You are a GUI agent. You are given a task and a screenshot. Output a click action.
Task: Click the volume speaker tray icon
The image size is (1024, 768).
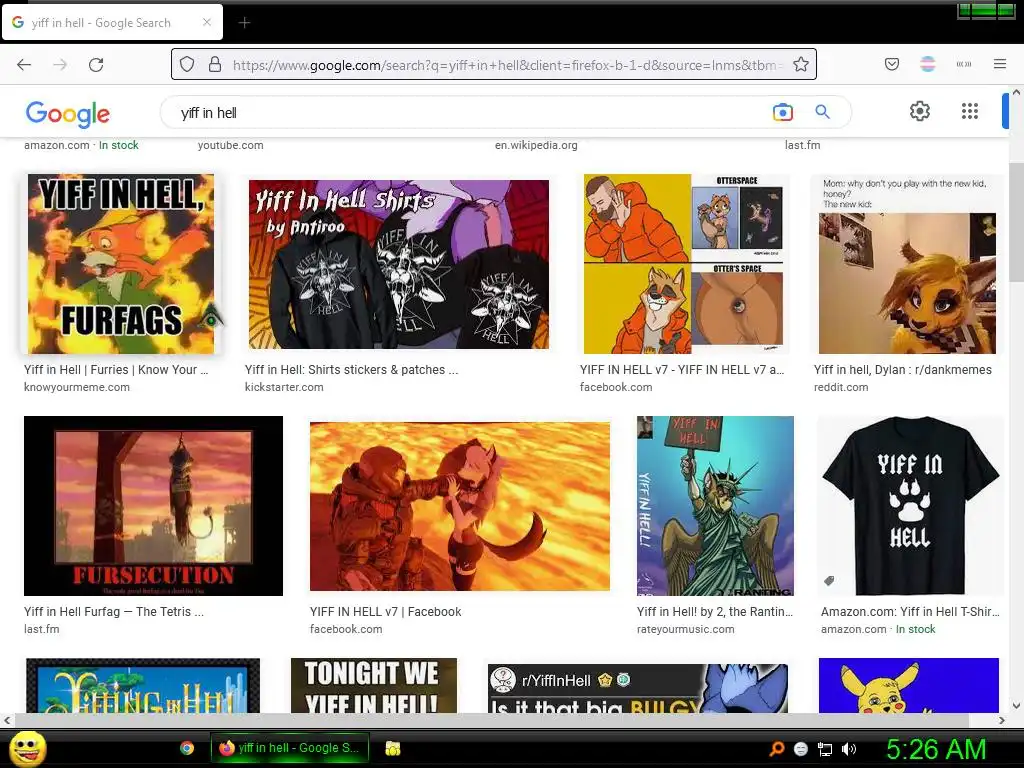pos(848,749)
